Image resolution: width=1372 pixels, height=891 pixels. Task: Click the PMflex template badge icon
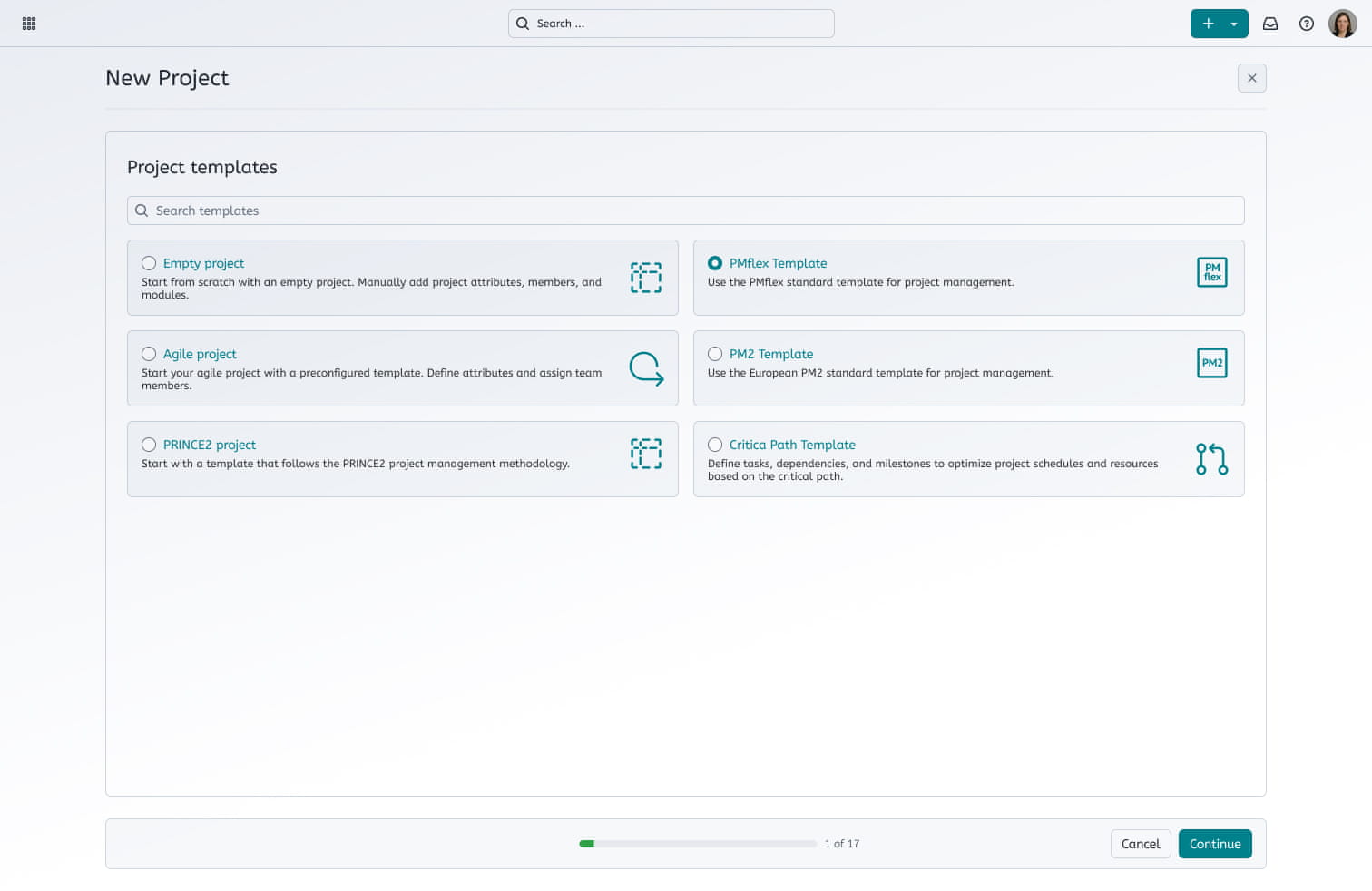click(x=1211, y=271)
